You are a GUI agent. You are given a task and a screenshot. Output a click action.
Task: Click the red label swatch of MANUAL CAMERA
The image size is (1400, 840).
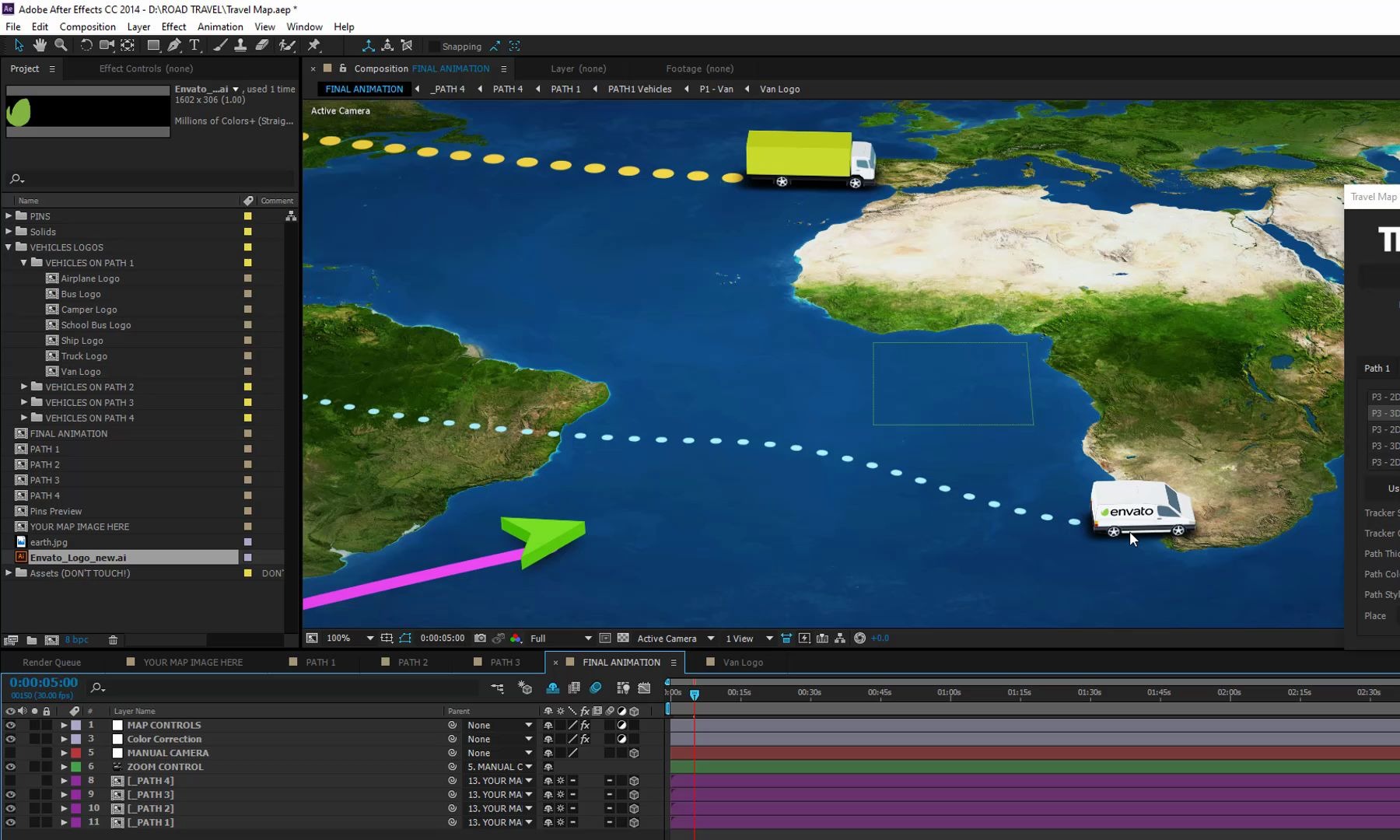point(76,753)
